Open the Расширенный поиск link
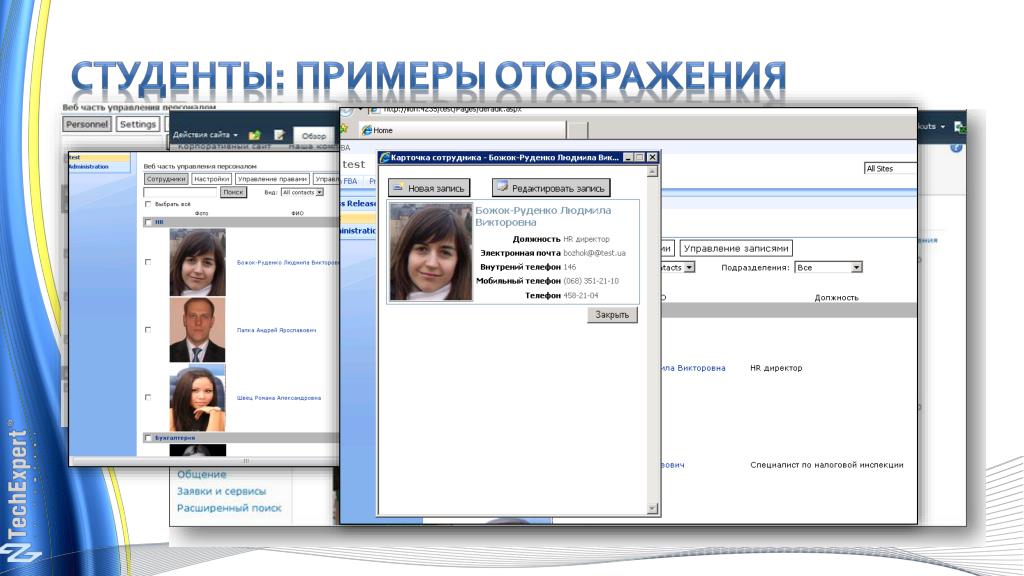1024x576 pixels. pyautogui.click(x=229, y=508)
